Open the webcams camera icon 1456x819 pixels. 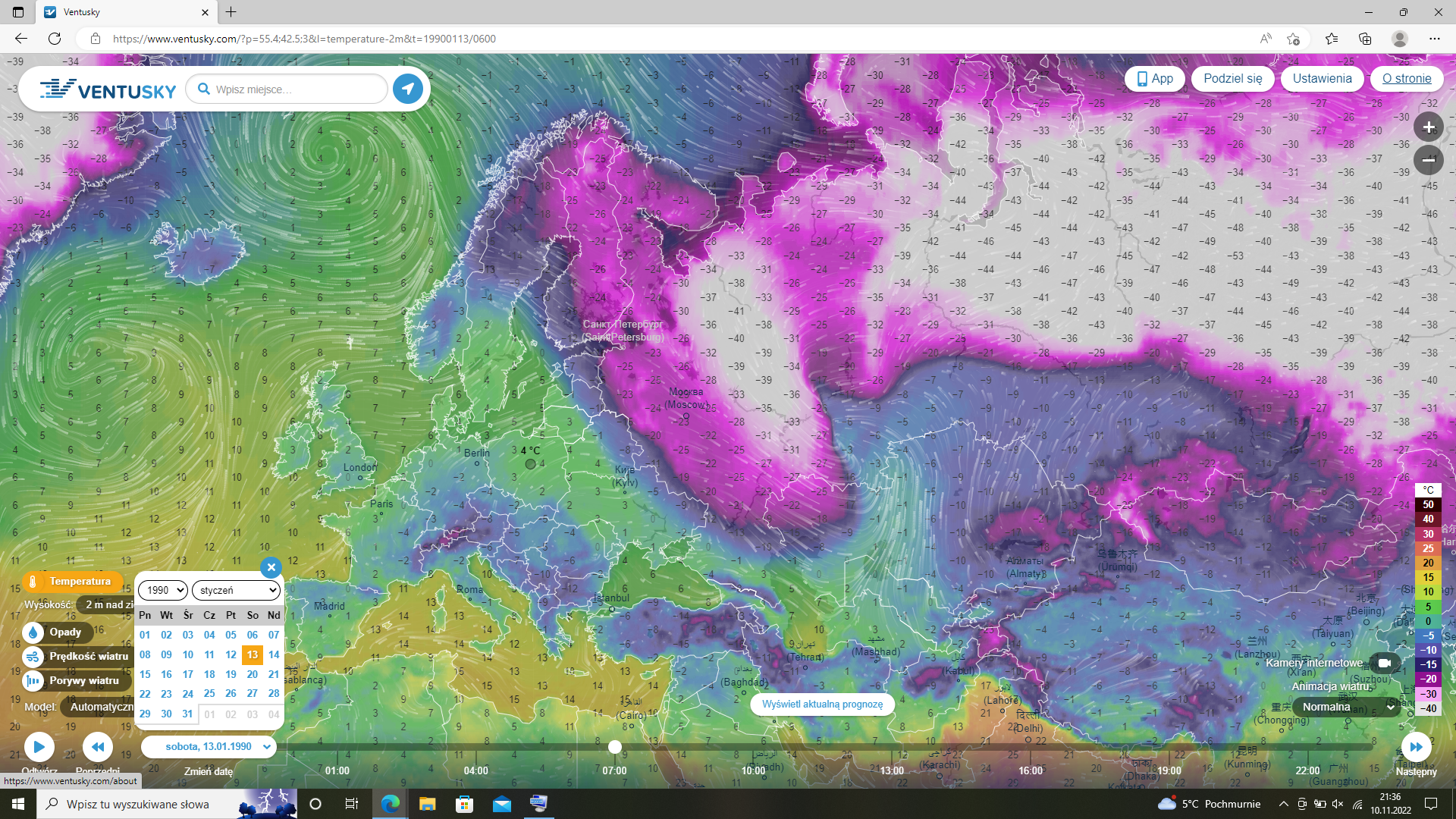pyautogui.click(x=1384, y=663)
